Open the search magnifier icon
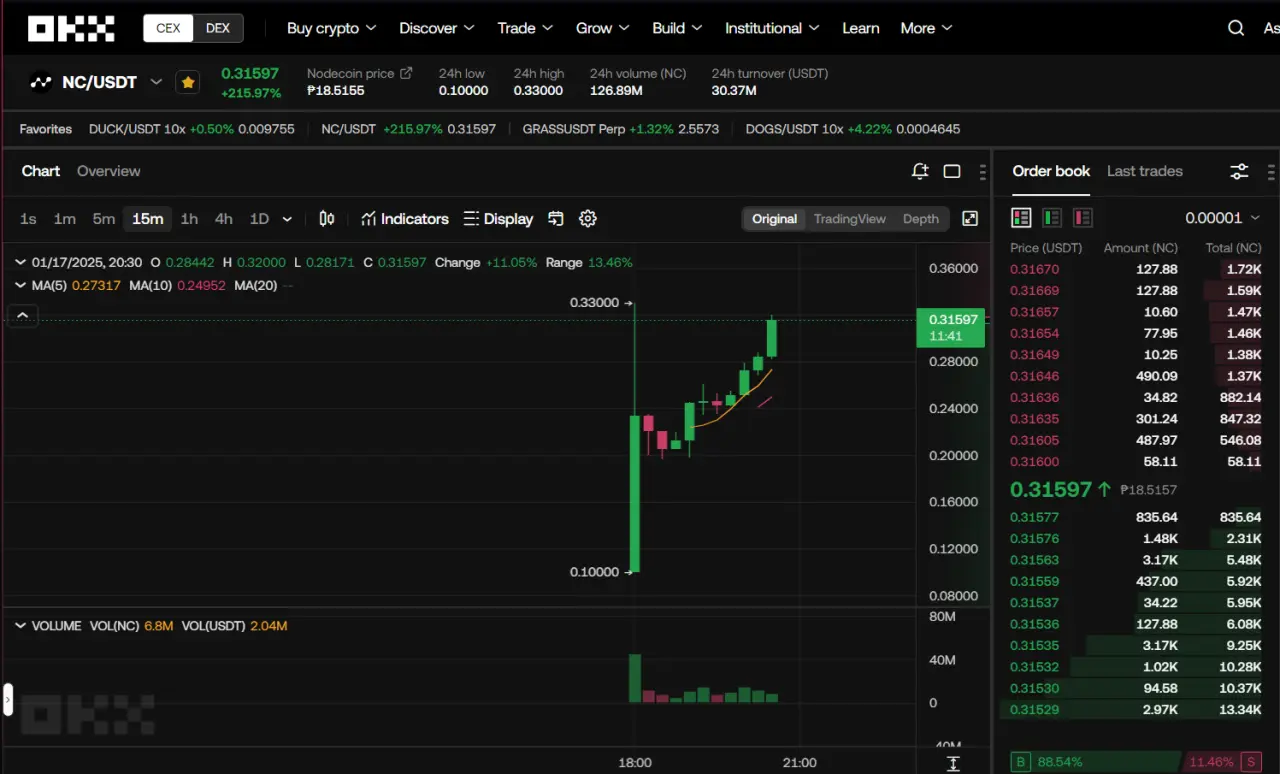 click(x=1236, y=28)
